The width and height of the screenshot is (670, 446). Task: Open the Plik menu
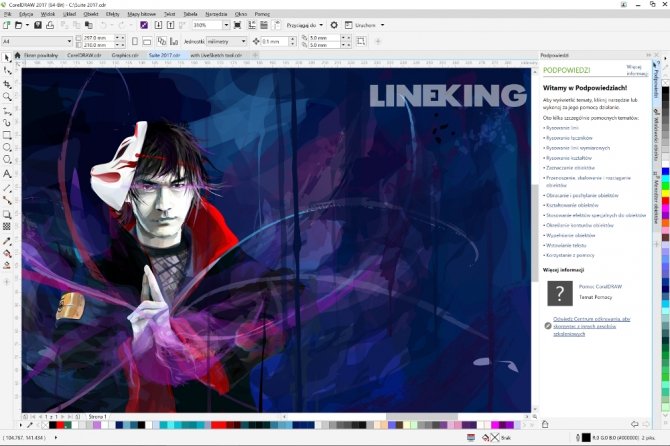click(7, 14)
